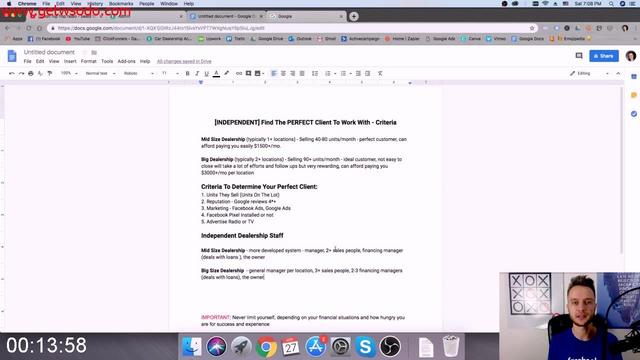Insert a link using the link icon

(x=239, y=73)
